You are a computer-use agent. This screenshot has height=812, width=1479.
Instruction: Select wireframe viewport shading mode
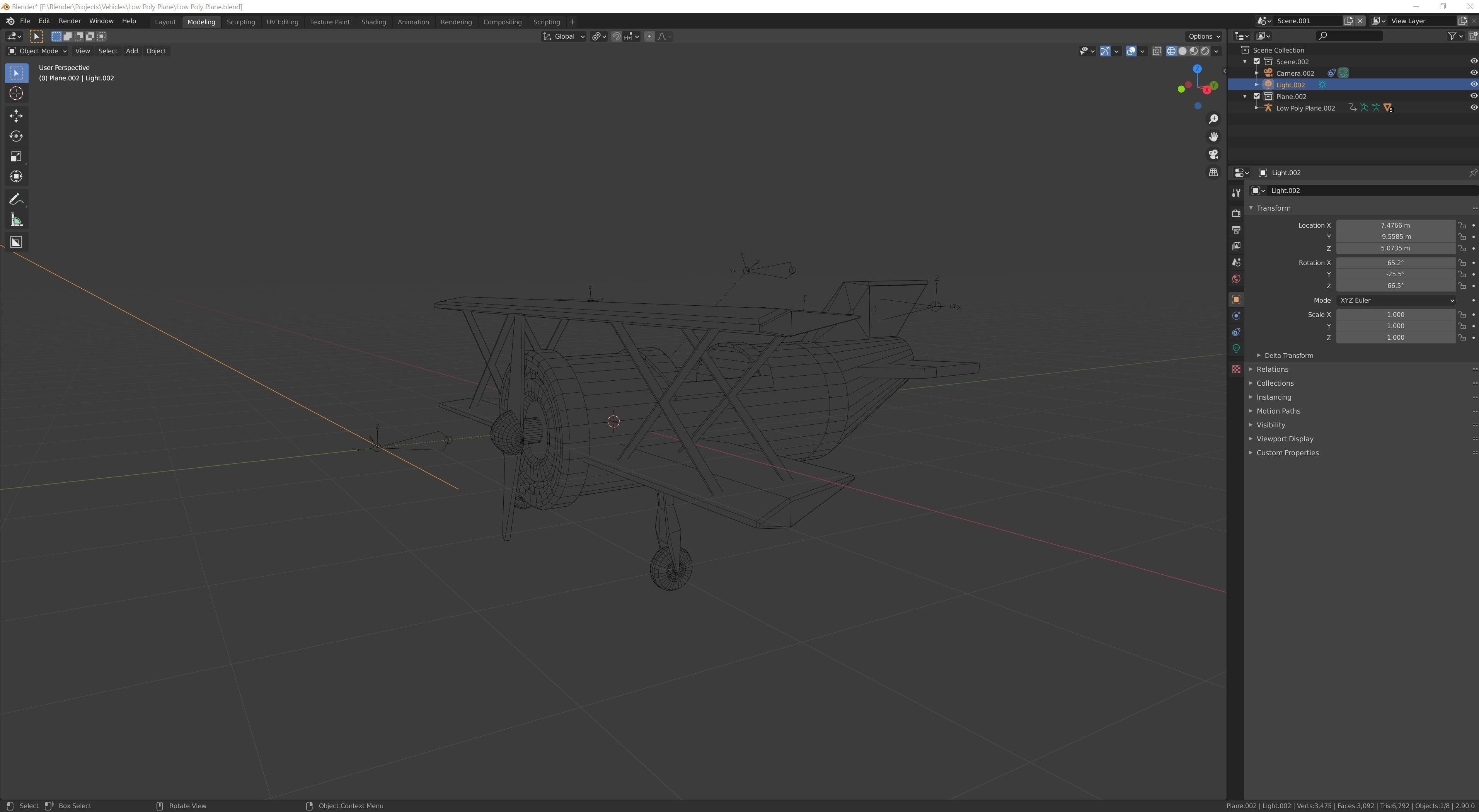[1171, 51]
